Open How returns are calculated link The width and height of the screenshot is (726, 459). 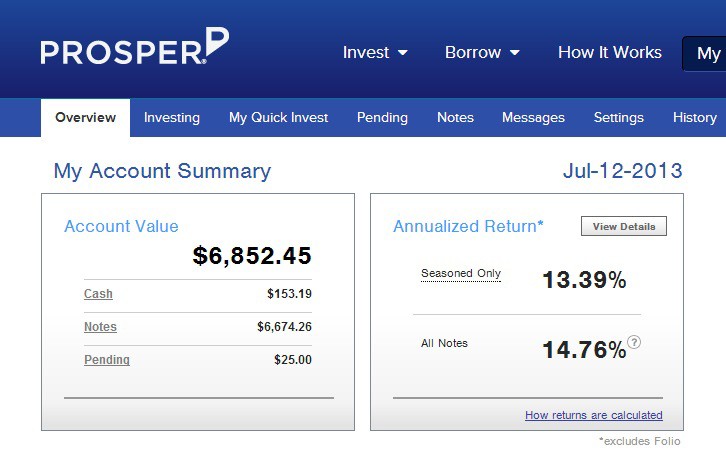[x=593, y=415]
